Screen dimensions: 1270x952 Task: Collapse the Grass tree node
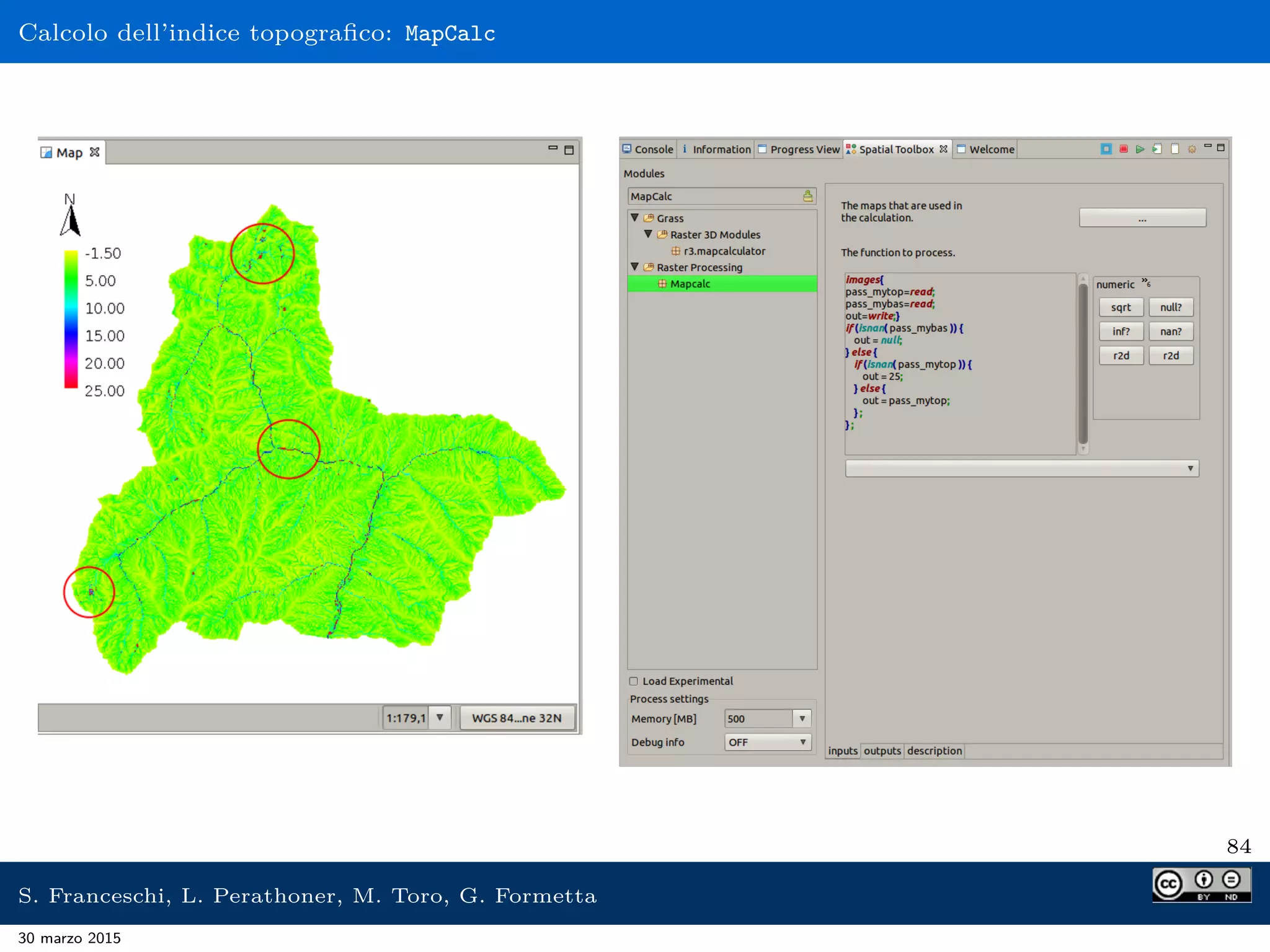(634, 218)
